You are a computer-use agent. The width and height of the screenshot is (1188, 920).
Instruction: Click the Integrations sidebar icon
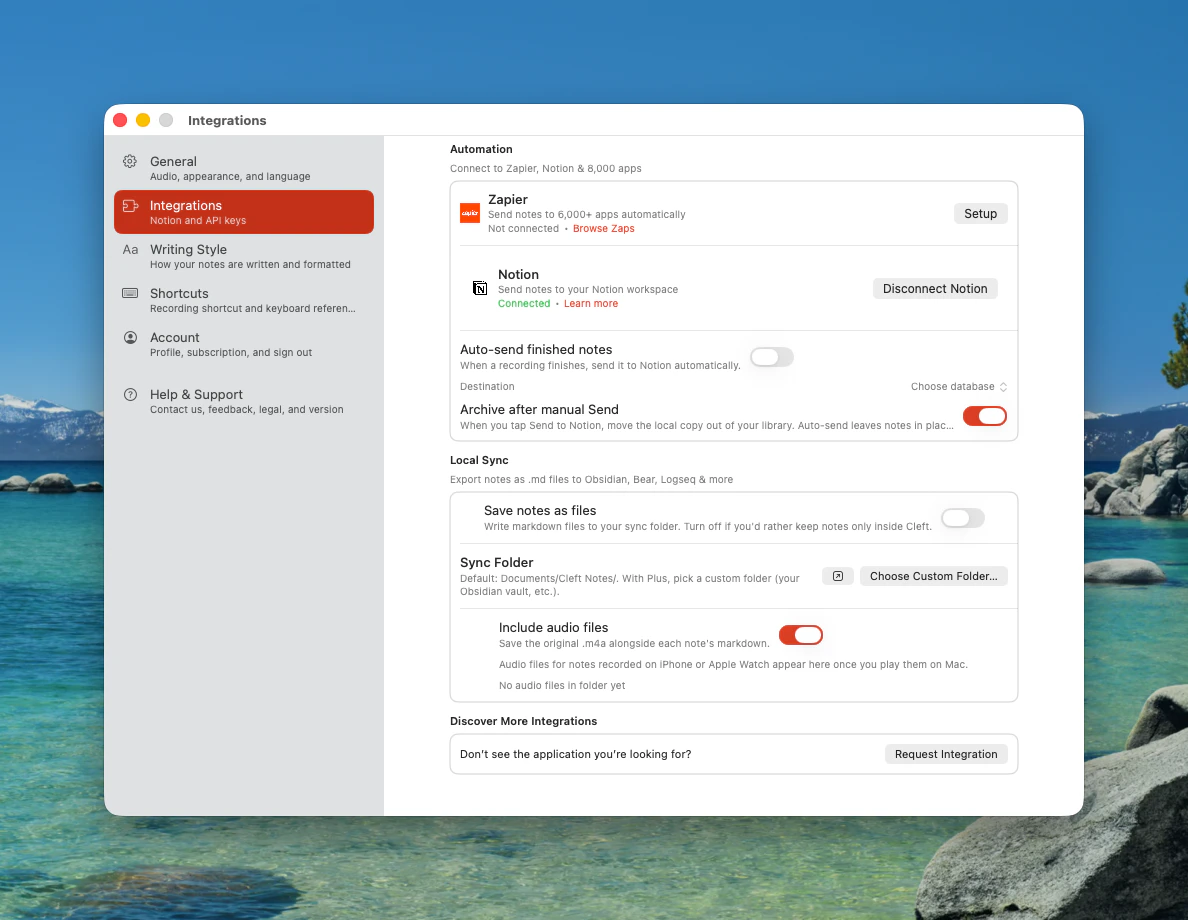pyautogui.click(x=130, y=205)
